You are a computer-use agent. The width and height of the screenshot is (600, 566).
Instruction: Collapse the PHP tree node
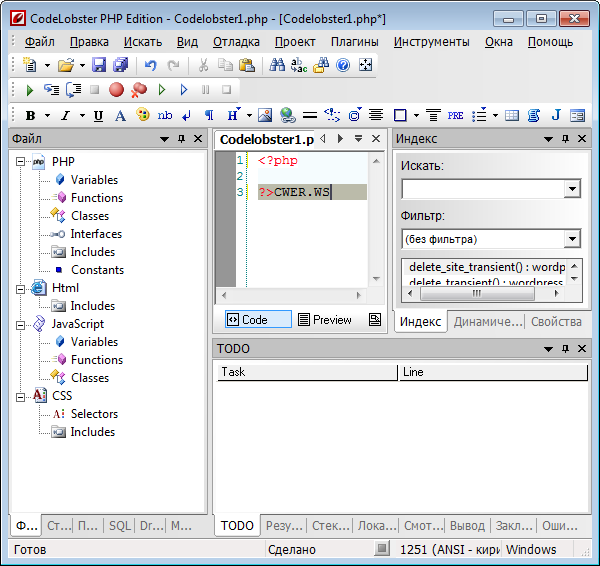coord(20,162)
